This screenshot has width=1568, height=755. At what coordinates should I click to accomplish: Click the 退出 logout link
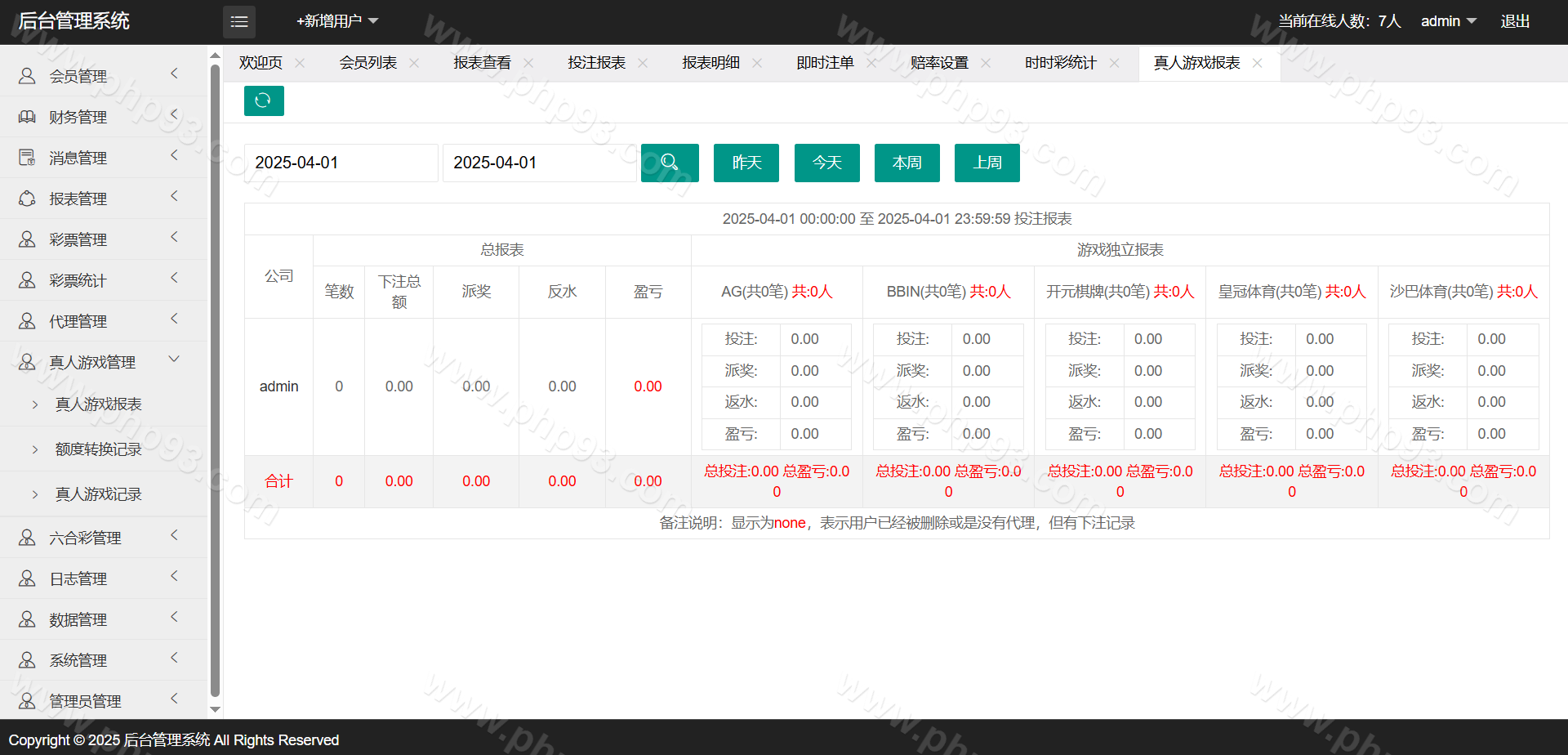1515,21
